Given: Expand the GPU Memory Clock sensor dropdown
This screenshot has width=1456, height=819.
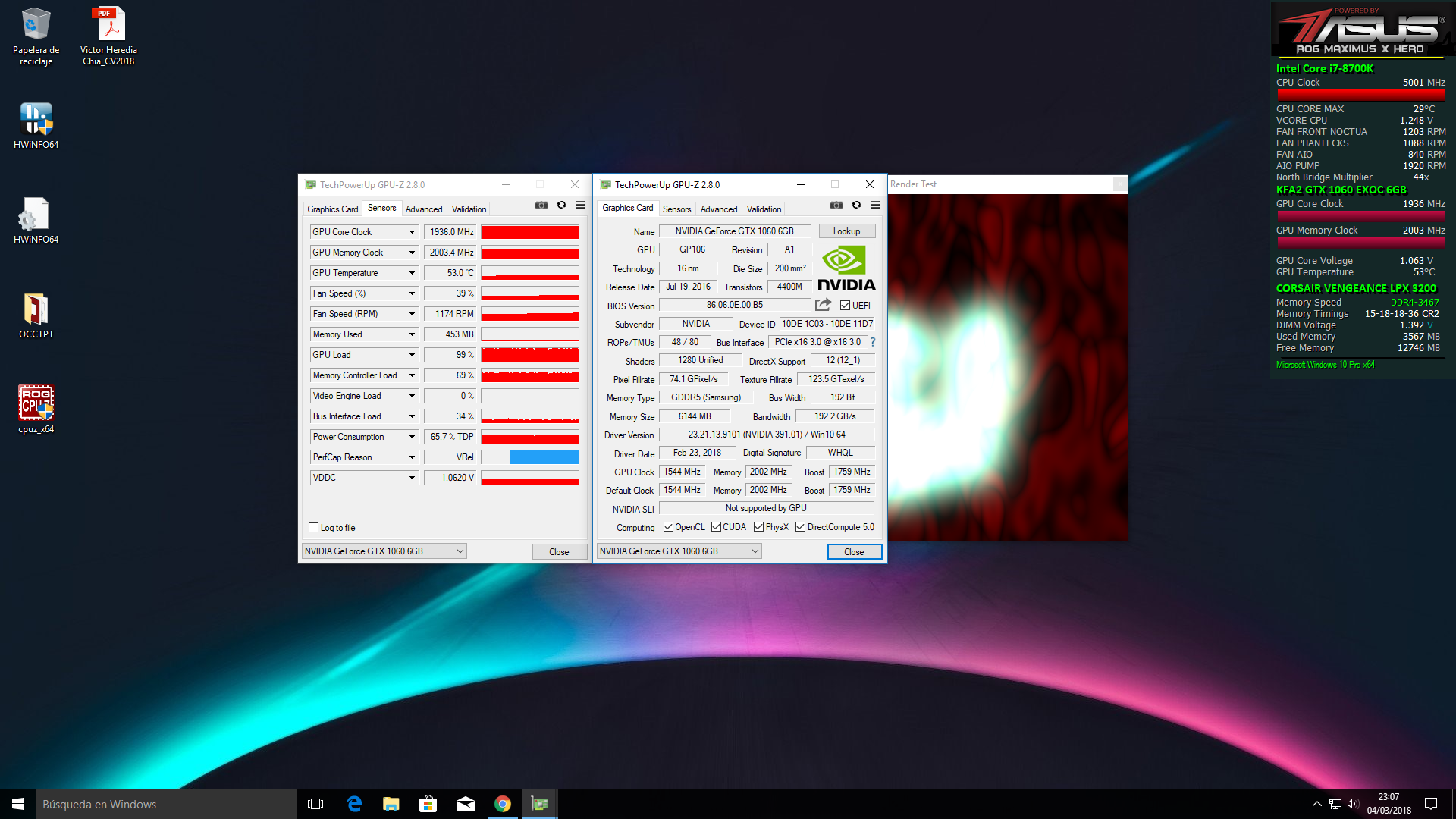Looking at the screenshot, I should [412, 253].
